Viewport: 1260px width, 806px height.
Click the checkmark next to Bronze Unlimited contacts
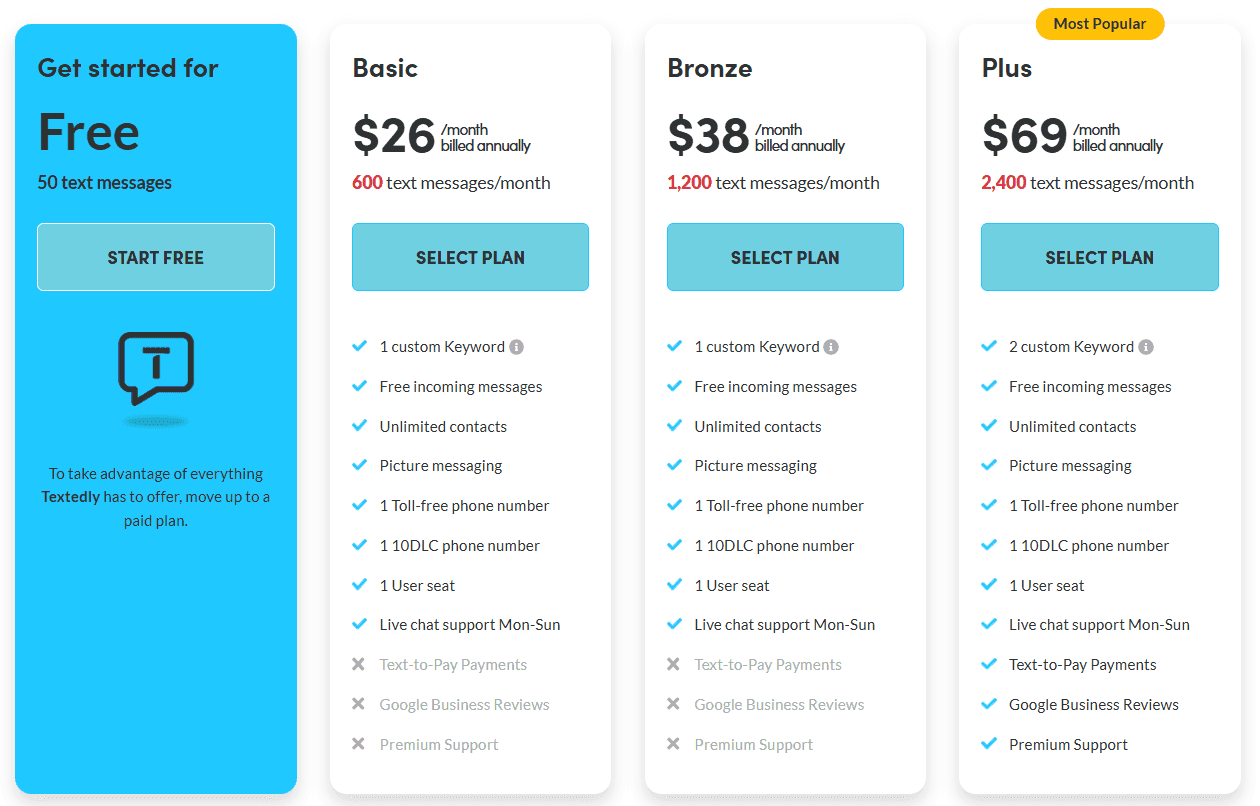pos(675,425)
